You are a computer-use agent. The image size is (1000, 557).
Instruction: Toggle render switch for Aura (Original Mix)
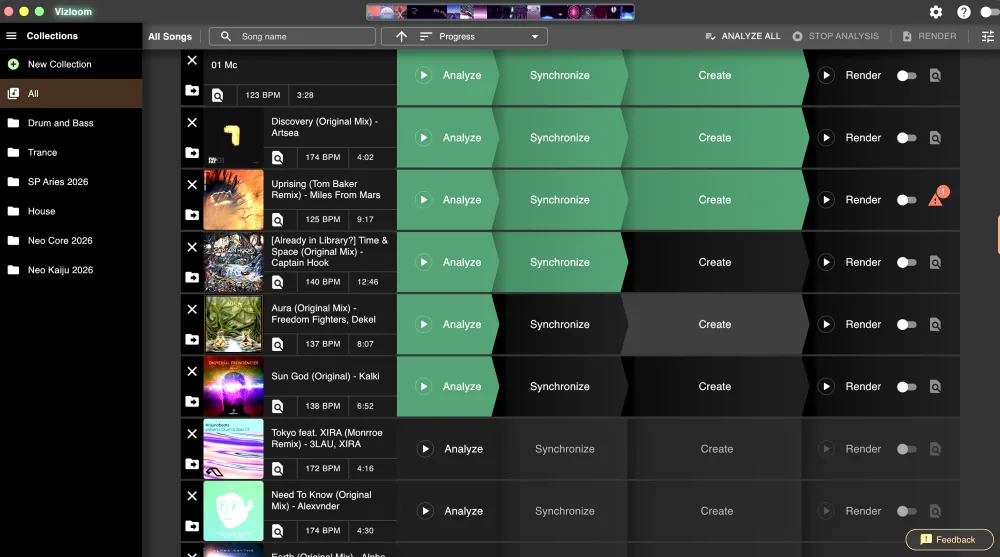tap(906, 324)
